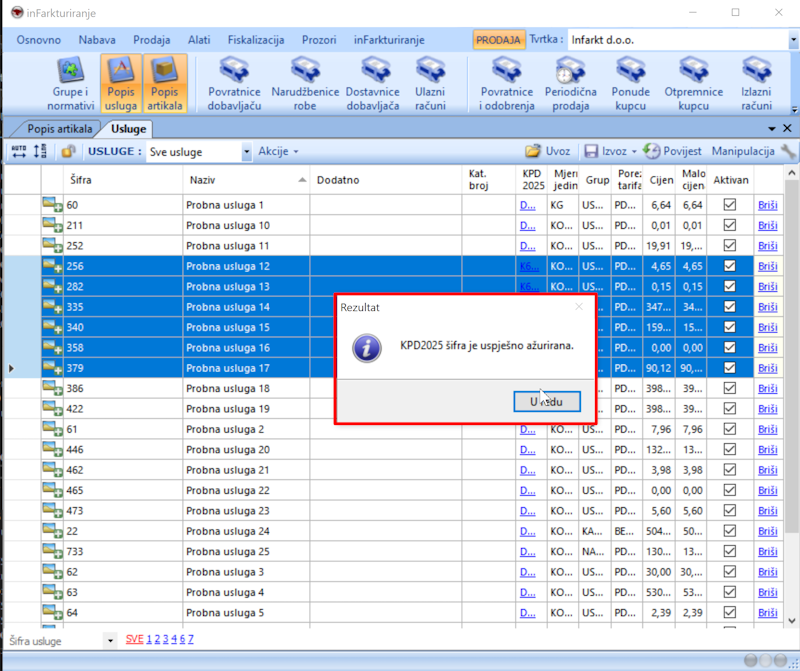Open the Fiskalizacija menu
The height and width of the screenshot is (671, 800).
[x=256, y=40]
